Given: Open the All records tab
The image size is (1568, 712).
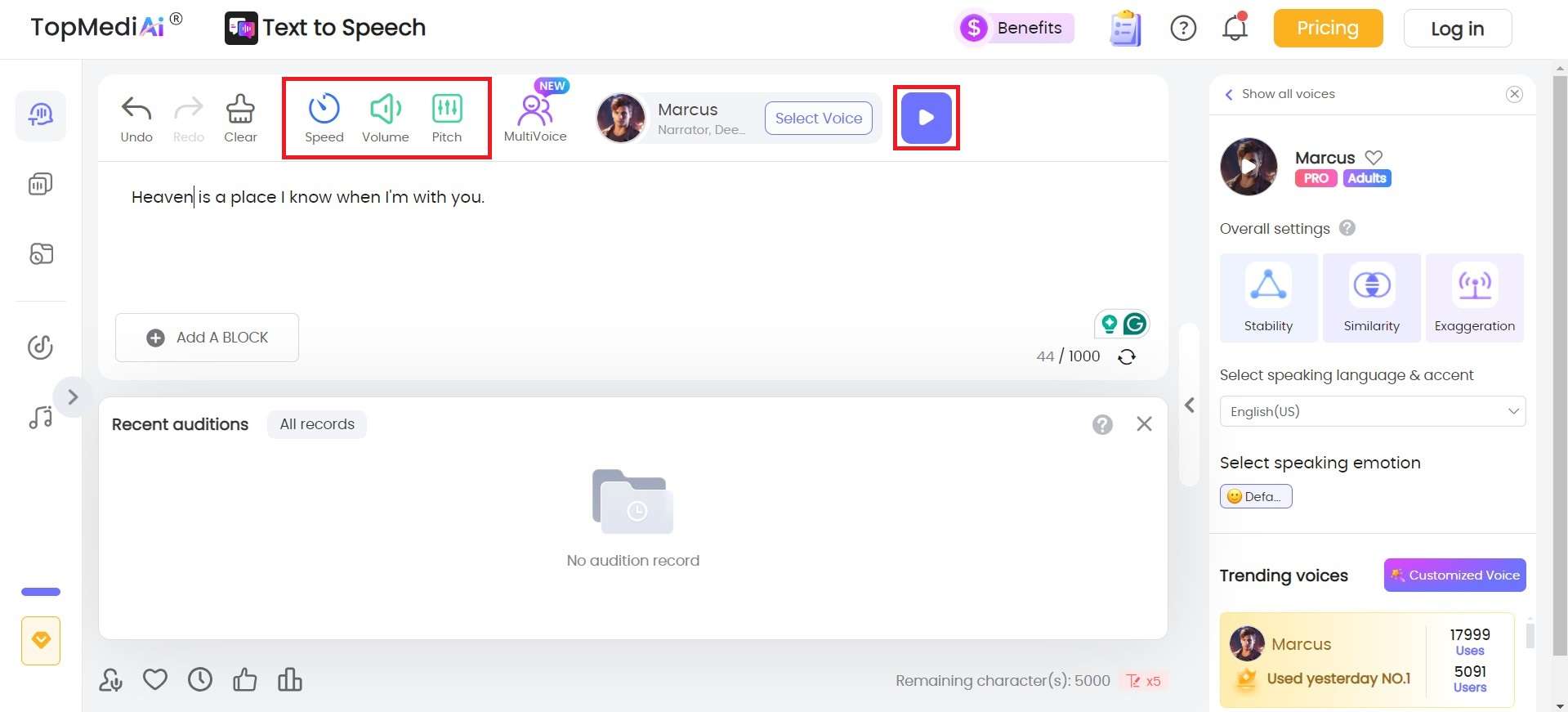Looking at the screenshot, I should coord(317,424).
